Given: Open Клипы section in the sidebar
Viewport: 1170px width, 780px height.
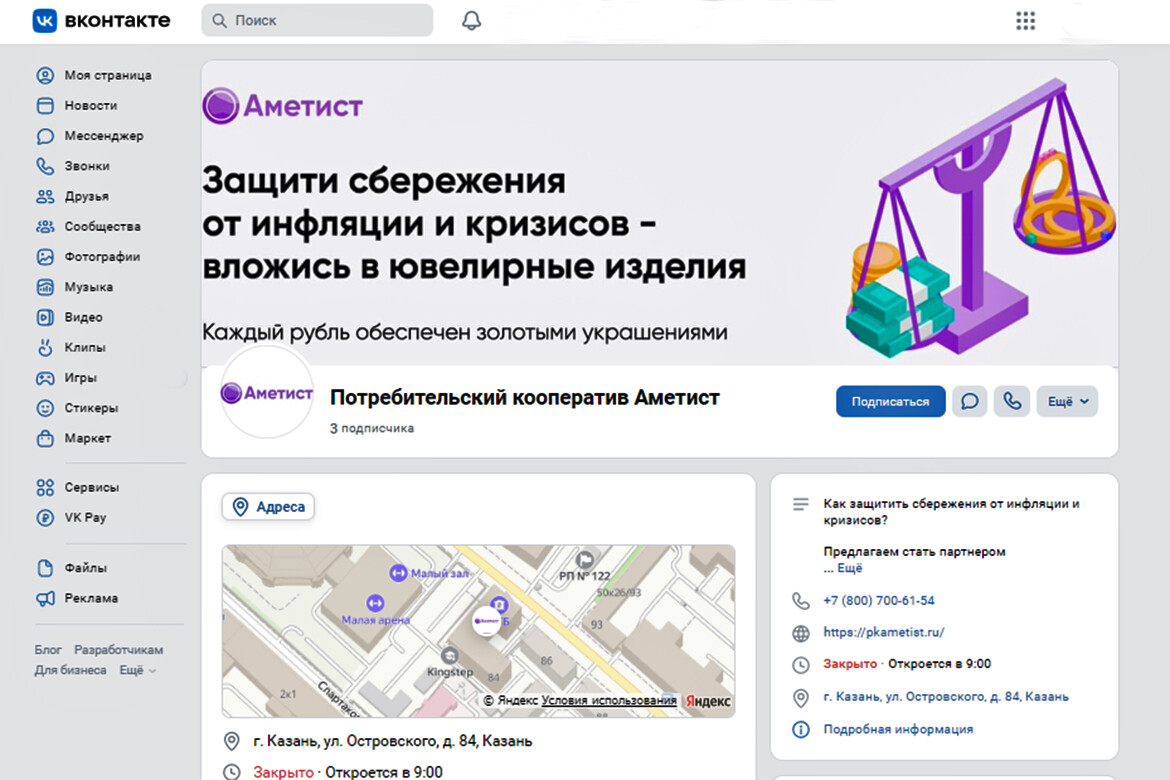Looking at the screenshot, I should [x=85, y=348].
